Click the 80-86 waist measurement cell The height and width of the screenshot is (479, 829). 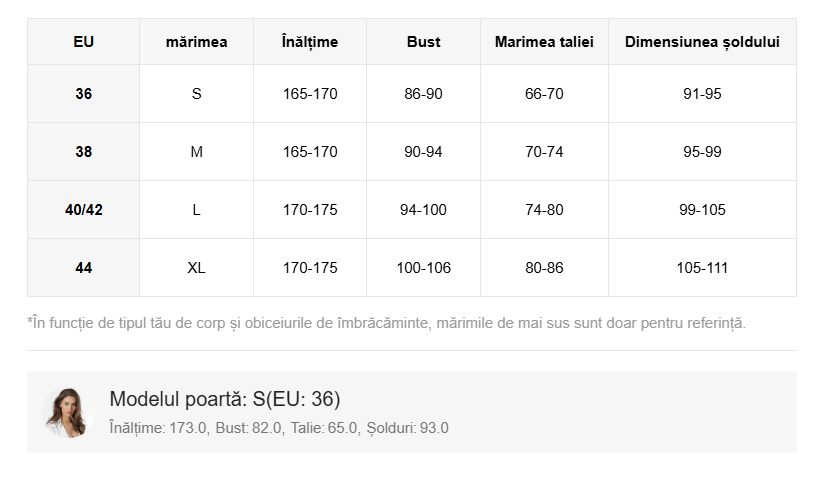[544, 268]
